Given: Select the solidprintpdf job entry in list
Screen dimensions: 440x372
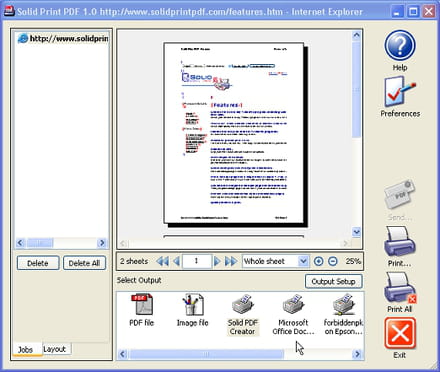Looking at the screenshot, I should click(62, 39).
